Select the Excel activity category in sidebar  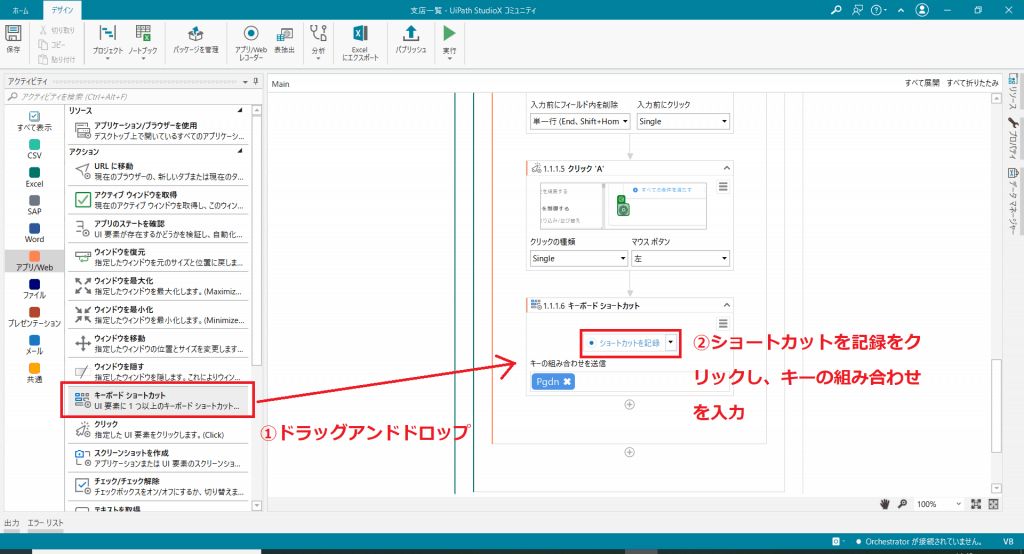[x=34, y=176]
